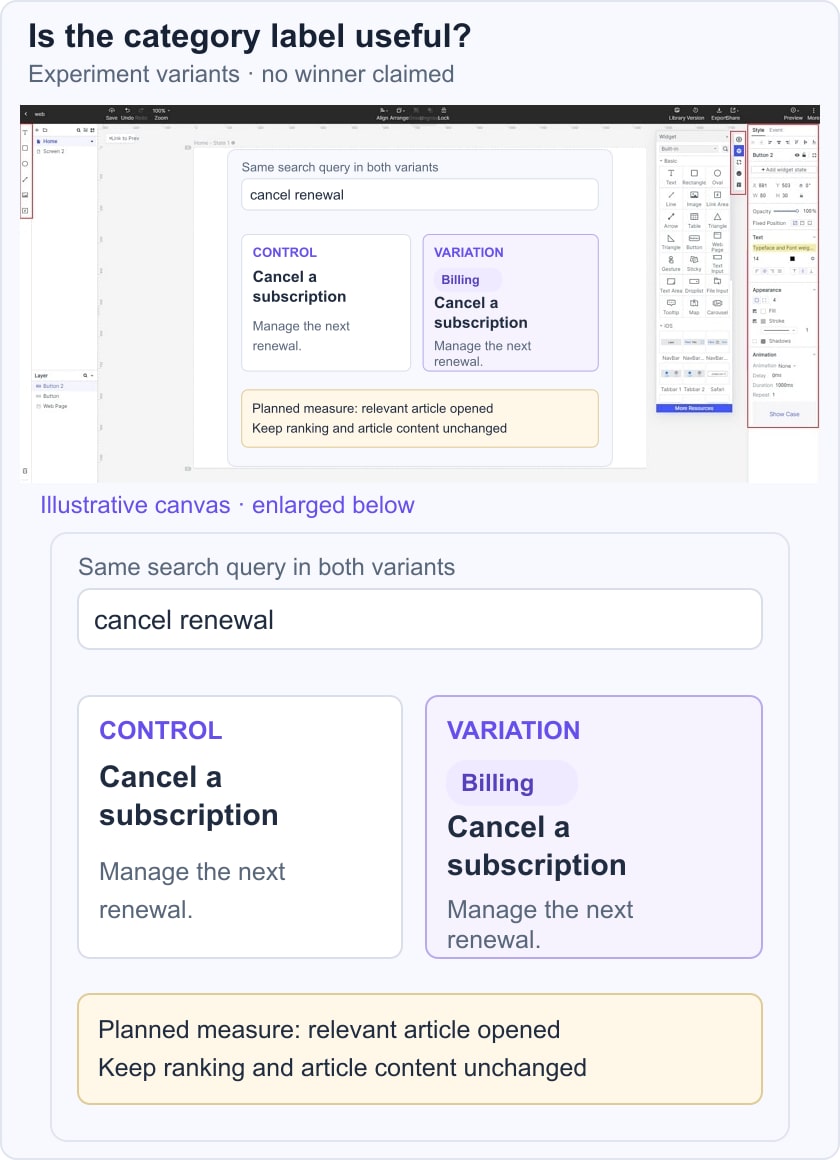Pick the Droplist widget
Viewport: 840px width, 1160px height.
click(694, 285)
